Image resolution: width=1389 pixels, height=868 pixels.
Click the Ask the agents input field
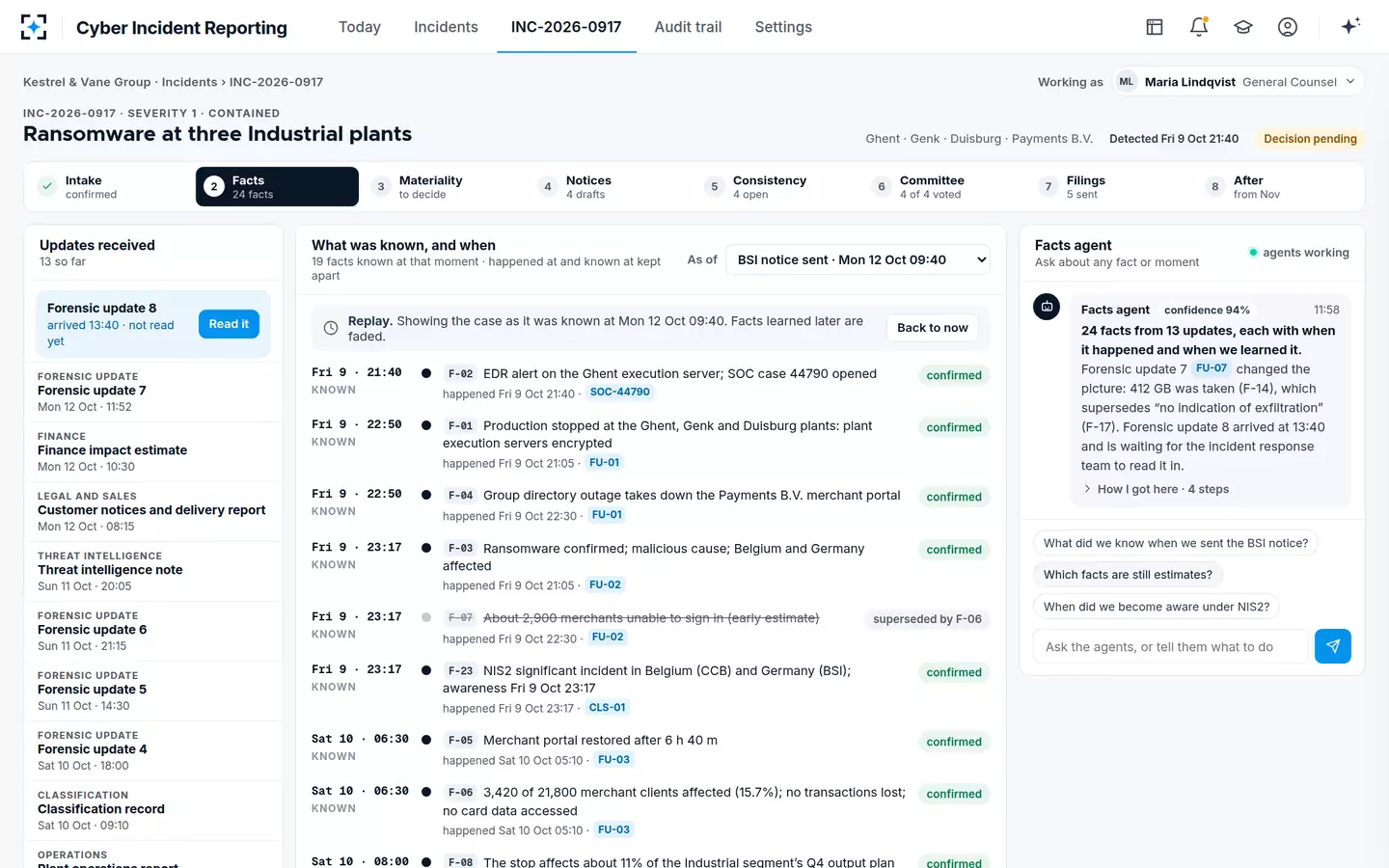pos(1171,647)
